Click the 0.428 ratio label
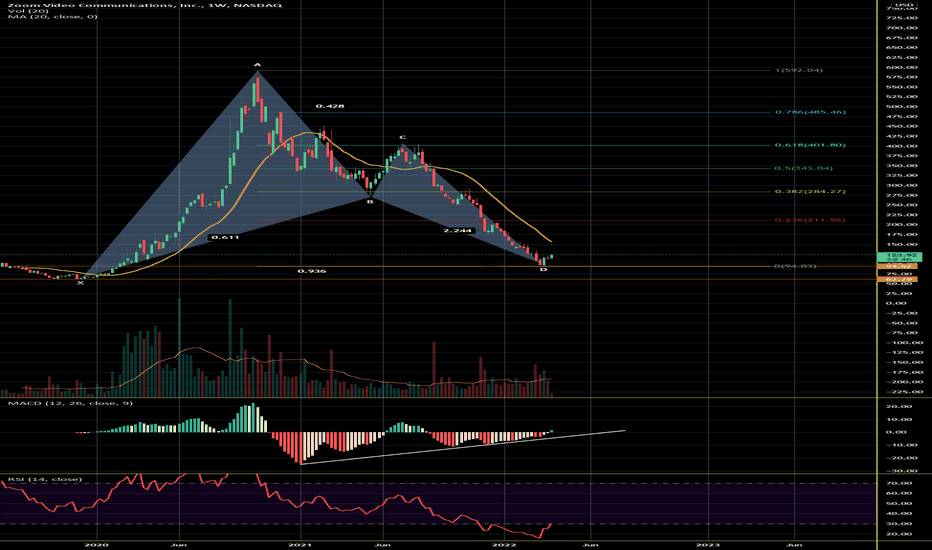The image size is (932, 550). point(330,106)
